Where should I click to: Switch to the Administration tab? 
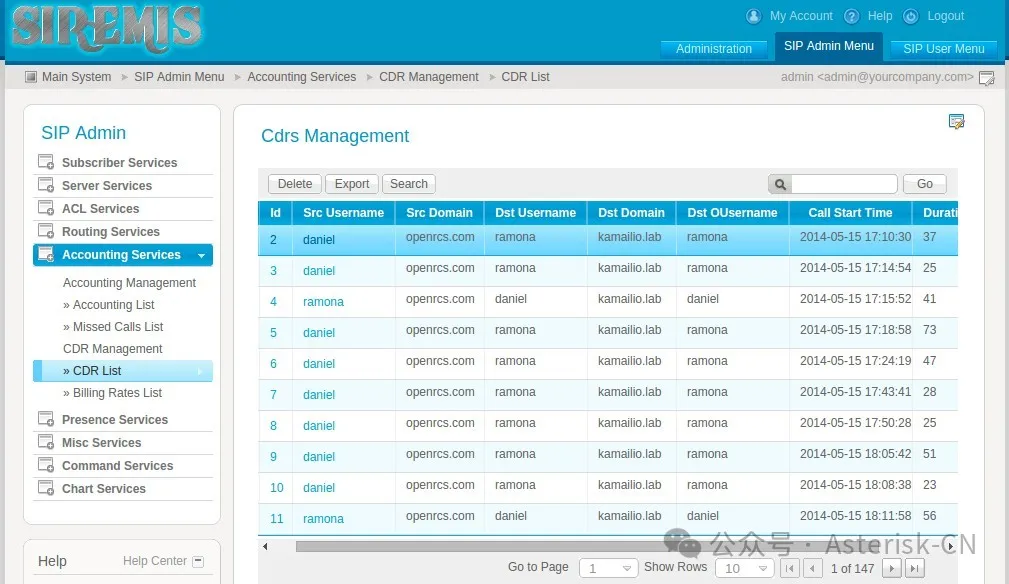pyautogui.click(x=714, y=49)
